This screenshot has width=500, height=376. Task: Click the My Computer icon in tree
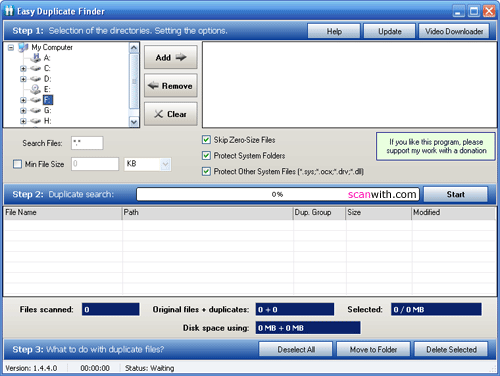click(23, 47)
